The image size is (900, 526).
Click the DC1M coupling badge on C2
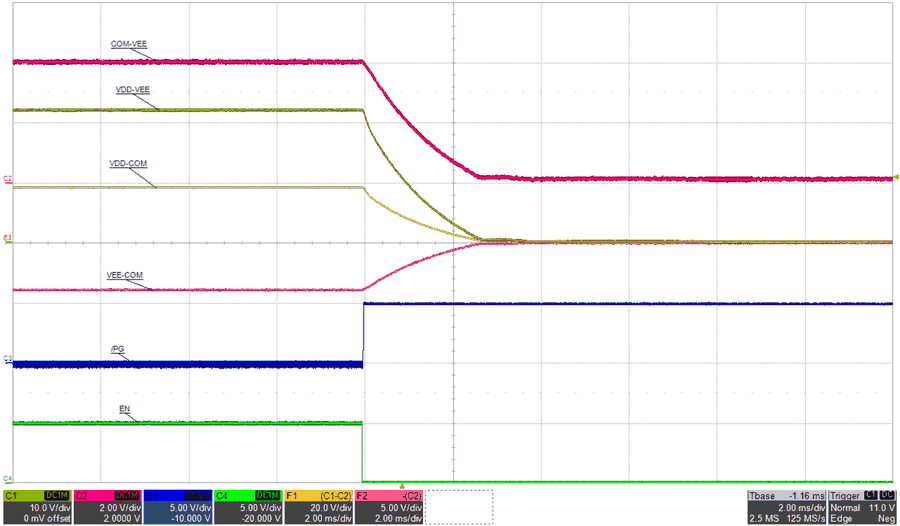pos(127,496)
